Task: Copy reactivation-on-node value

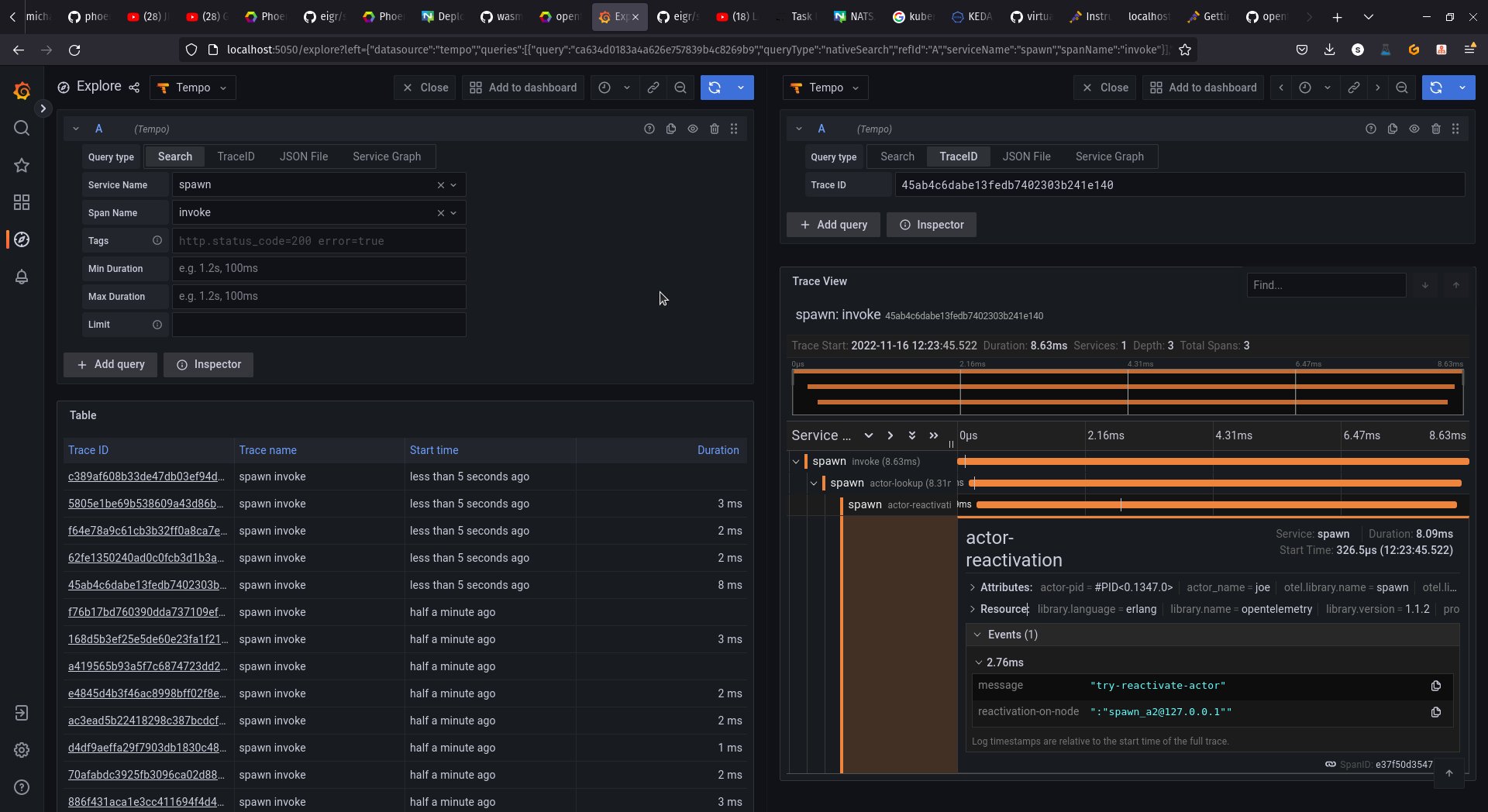Action: click(x=1436, y=712)
